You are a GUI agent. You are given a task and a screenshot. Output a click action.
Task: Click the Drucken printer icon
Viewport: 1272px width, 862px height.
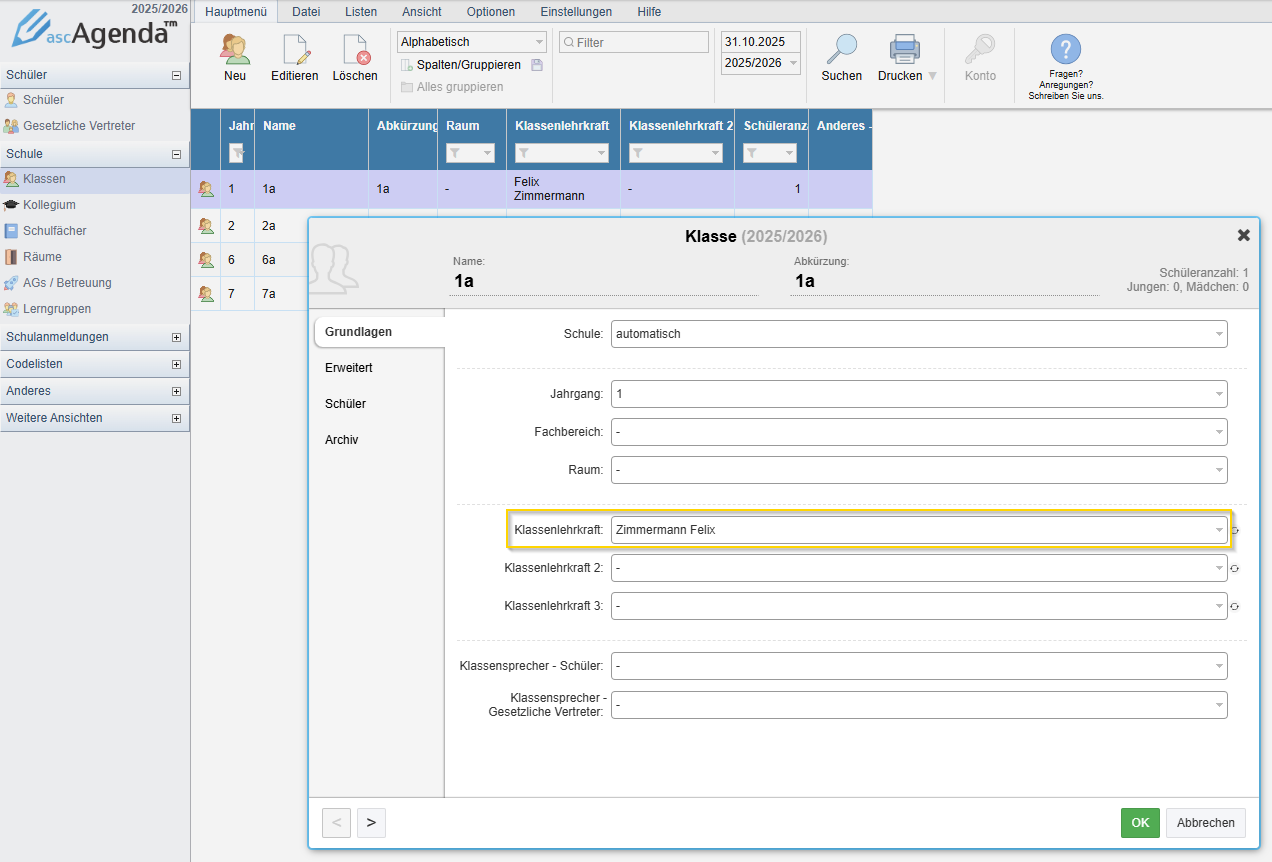[x=904, y=50]
